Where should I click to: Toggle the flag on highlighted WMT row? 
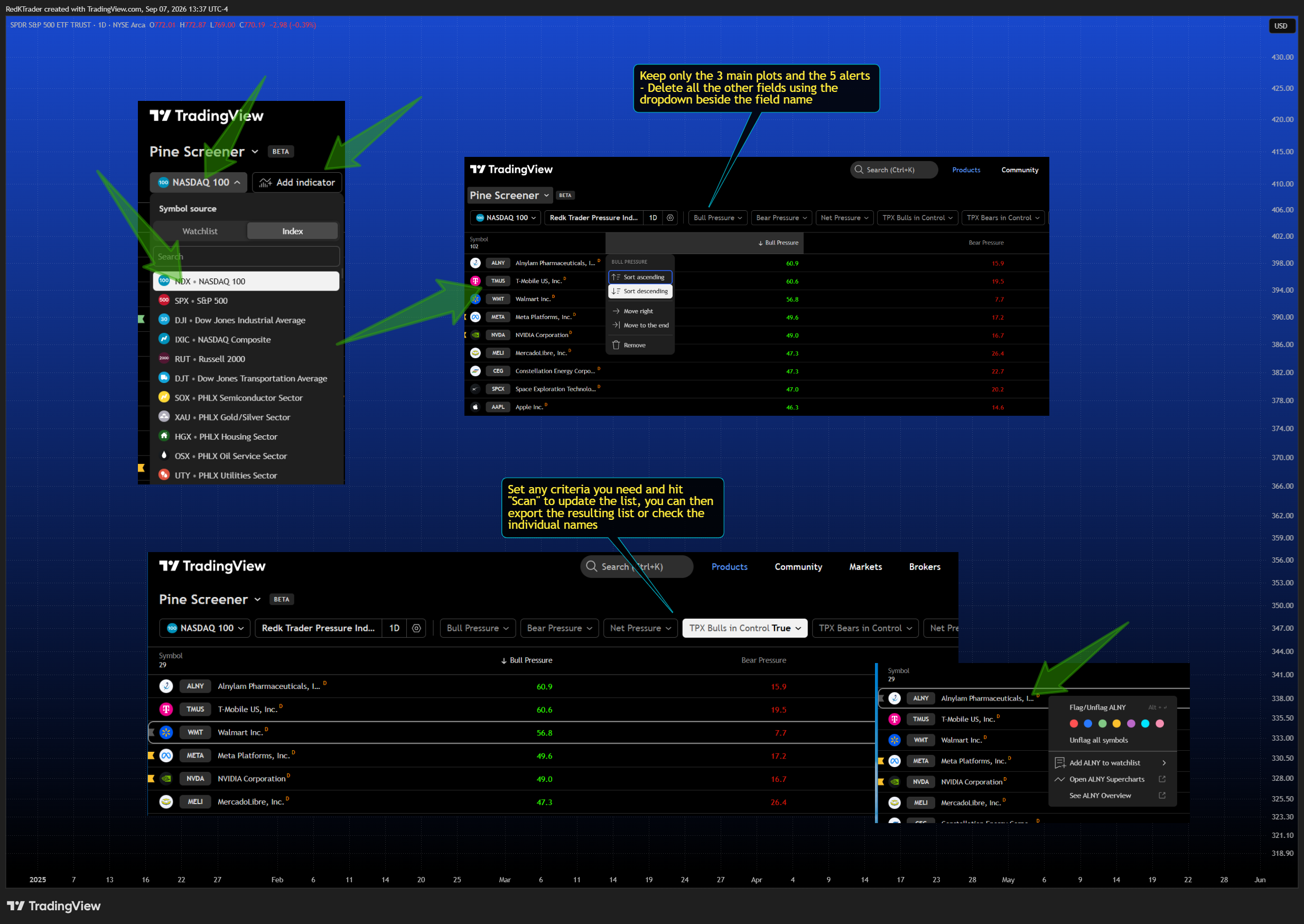click(151, 732)
